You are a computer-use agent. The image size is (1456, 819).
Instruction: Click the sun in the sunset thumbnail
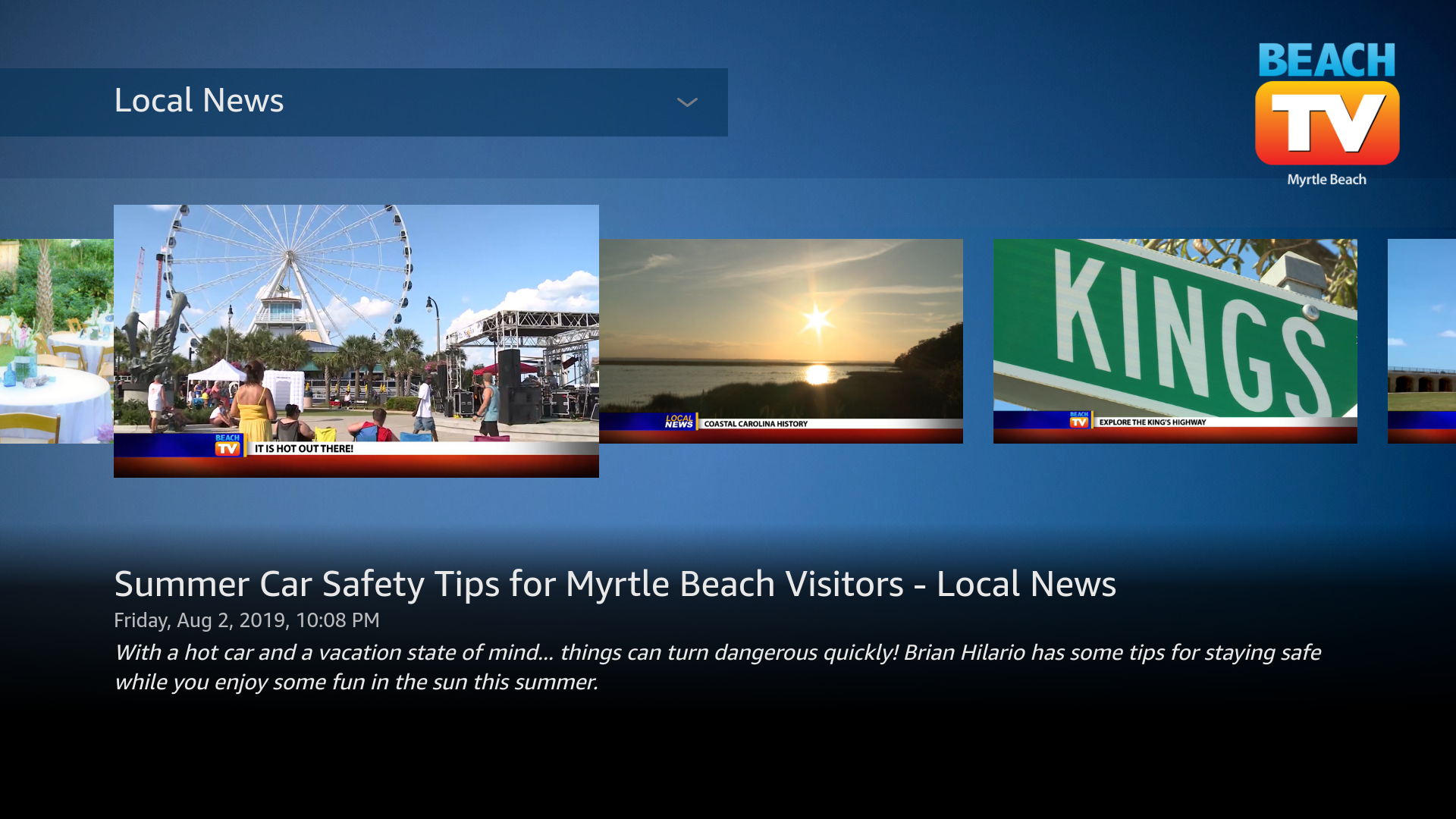pyautogui.click(x=817, y=319)
